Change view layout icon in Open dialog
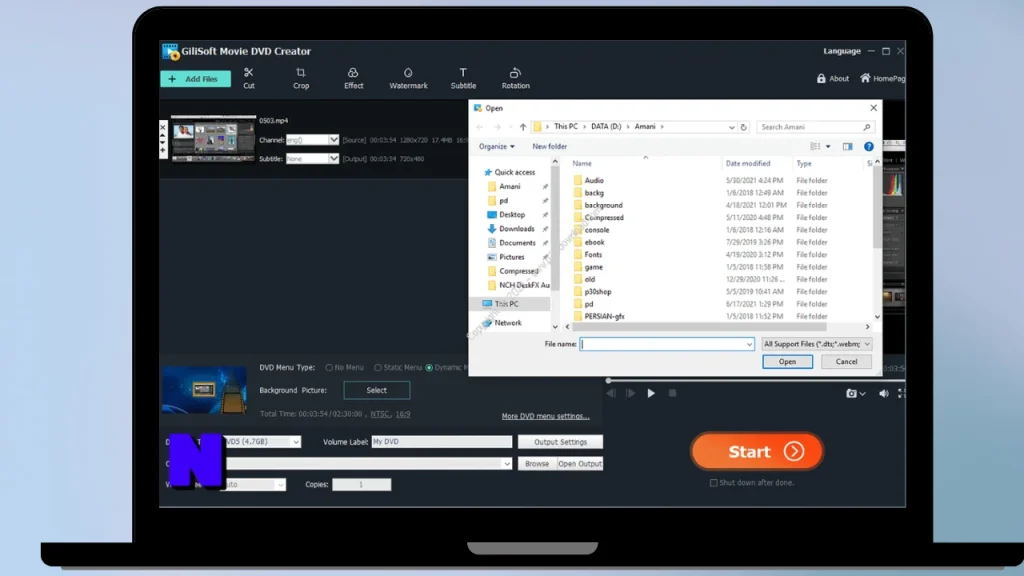 (815, 146)
